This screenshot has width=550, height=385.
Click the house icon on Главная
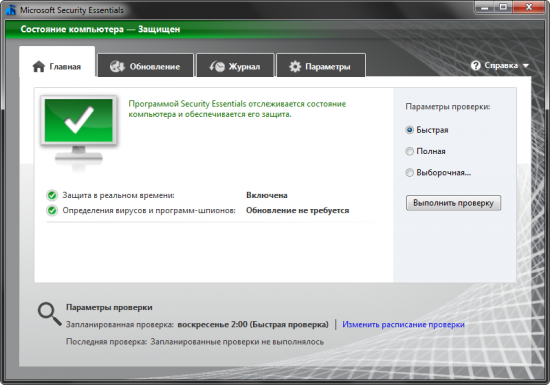pos(39,66)
